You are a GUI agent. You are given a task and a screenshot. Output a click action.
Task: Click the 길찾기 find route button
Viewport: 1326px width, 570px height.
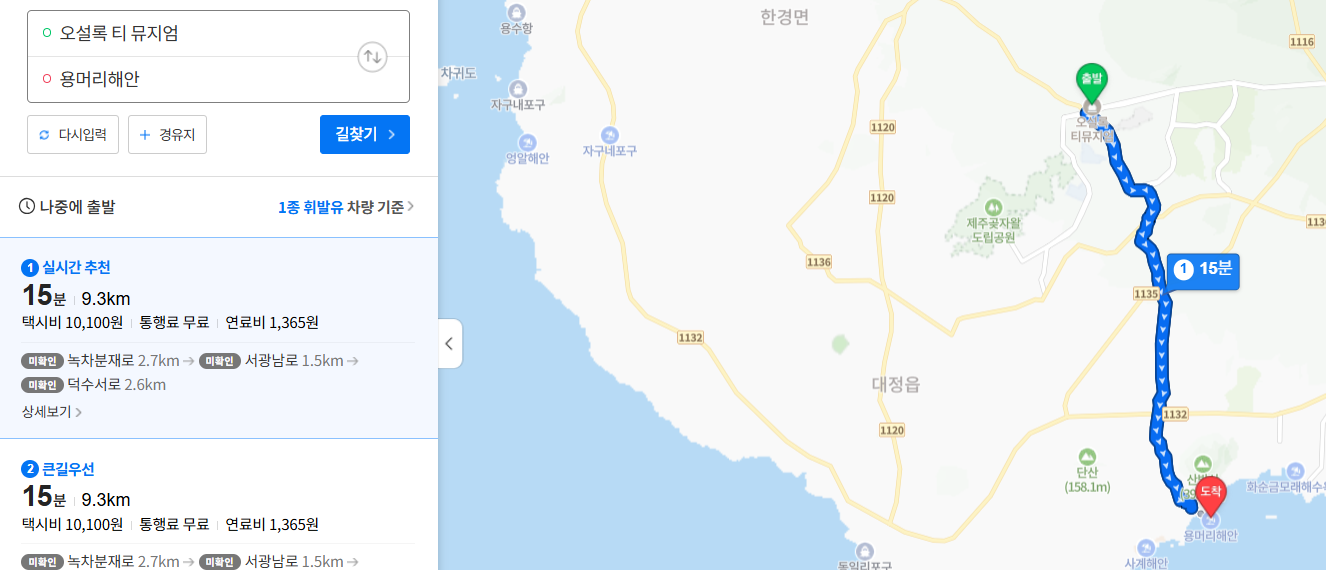pyautogui.click(x=365, y=134)
